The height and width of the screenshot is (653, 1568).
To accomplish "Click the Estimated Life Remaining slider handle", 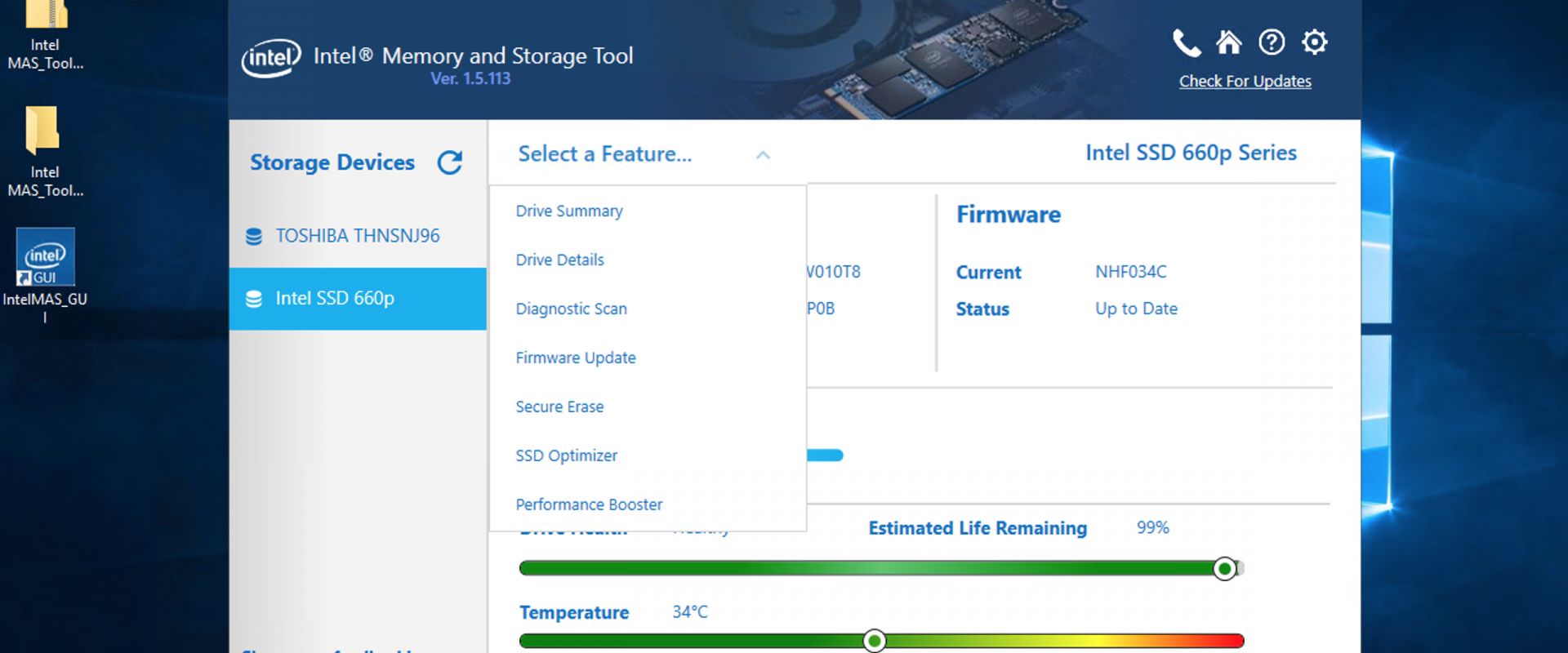I will click(x=1224, y=569).
